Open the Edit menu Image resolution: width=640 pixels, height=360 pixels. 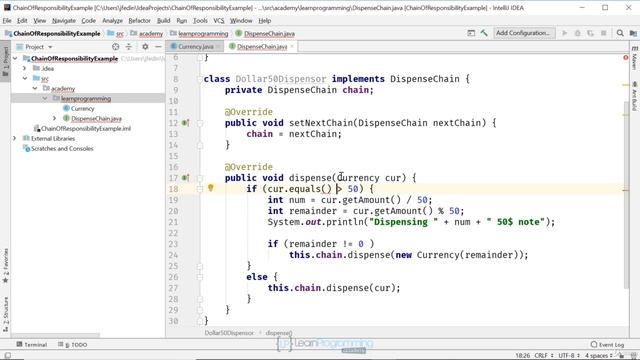[x=22, y=20]
